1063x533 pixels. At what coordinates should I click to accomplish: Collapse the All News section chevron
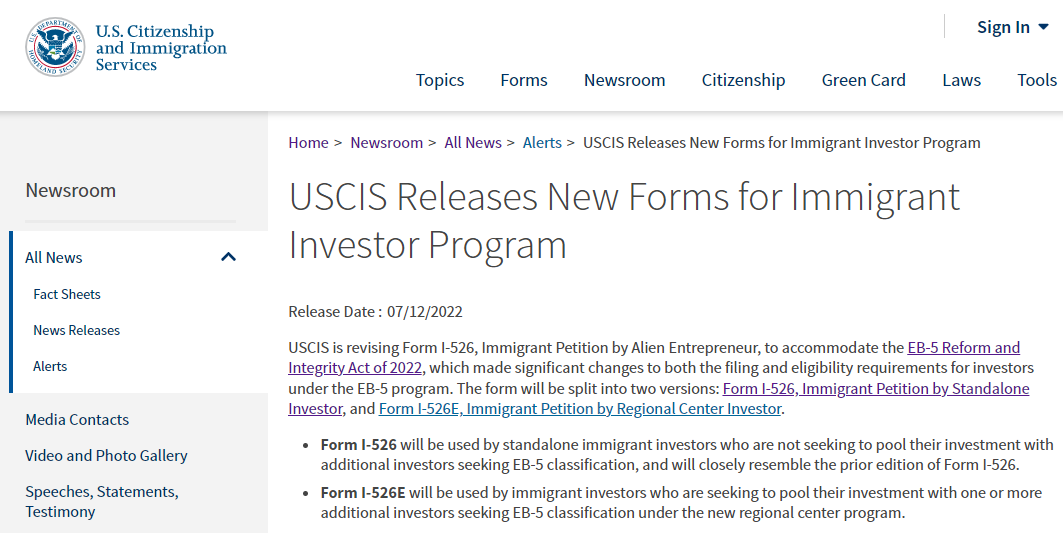[x=228, y=257]
